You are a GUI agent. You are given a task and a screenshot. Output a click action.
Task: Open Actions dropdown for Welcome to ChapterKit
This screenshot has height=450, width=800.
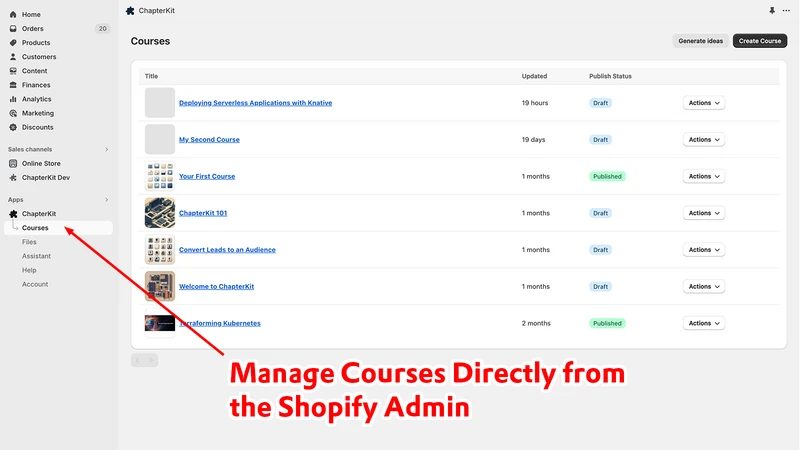[704, 287]
